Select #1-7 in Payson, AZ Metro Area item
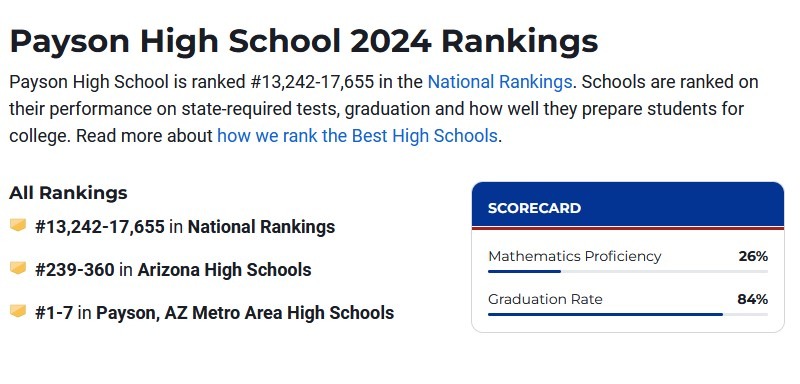The height and width of the screenshot is (384, 800). pos(214,313)
